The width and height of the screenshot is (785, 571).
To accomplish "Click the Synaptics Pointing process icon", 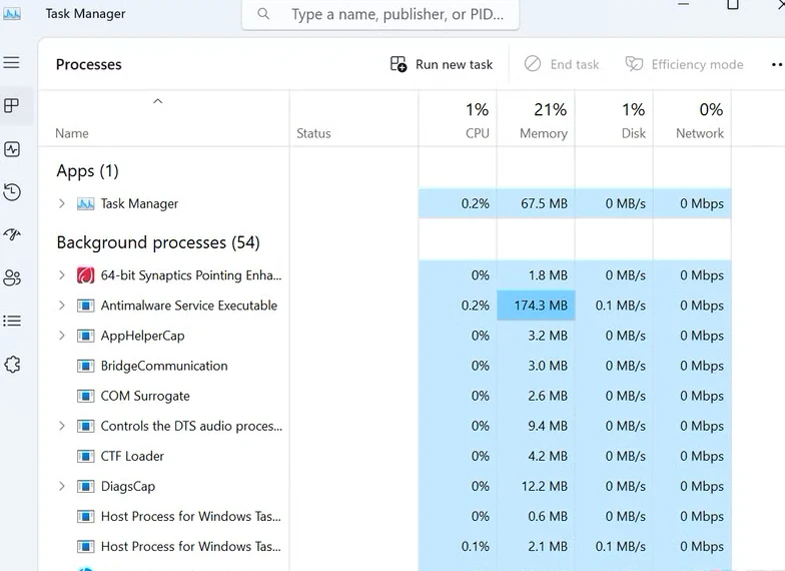I will pyautogui.click(x=86, y=275).
